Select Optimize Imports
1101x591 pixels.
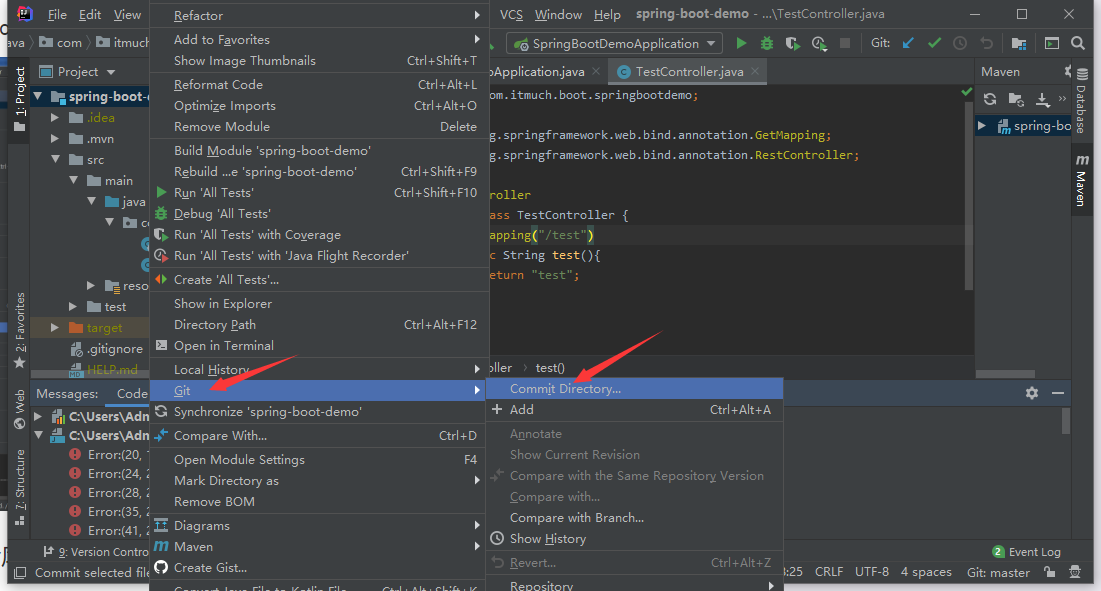[318, 106]
